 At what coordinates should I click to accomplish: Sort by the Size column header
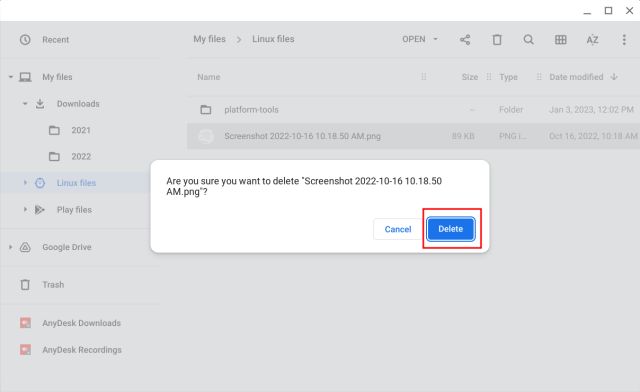pos(470,77)
